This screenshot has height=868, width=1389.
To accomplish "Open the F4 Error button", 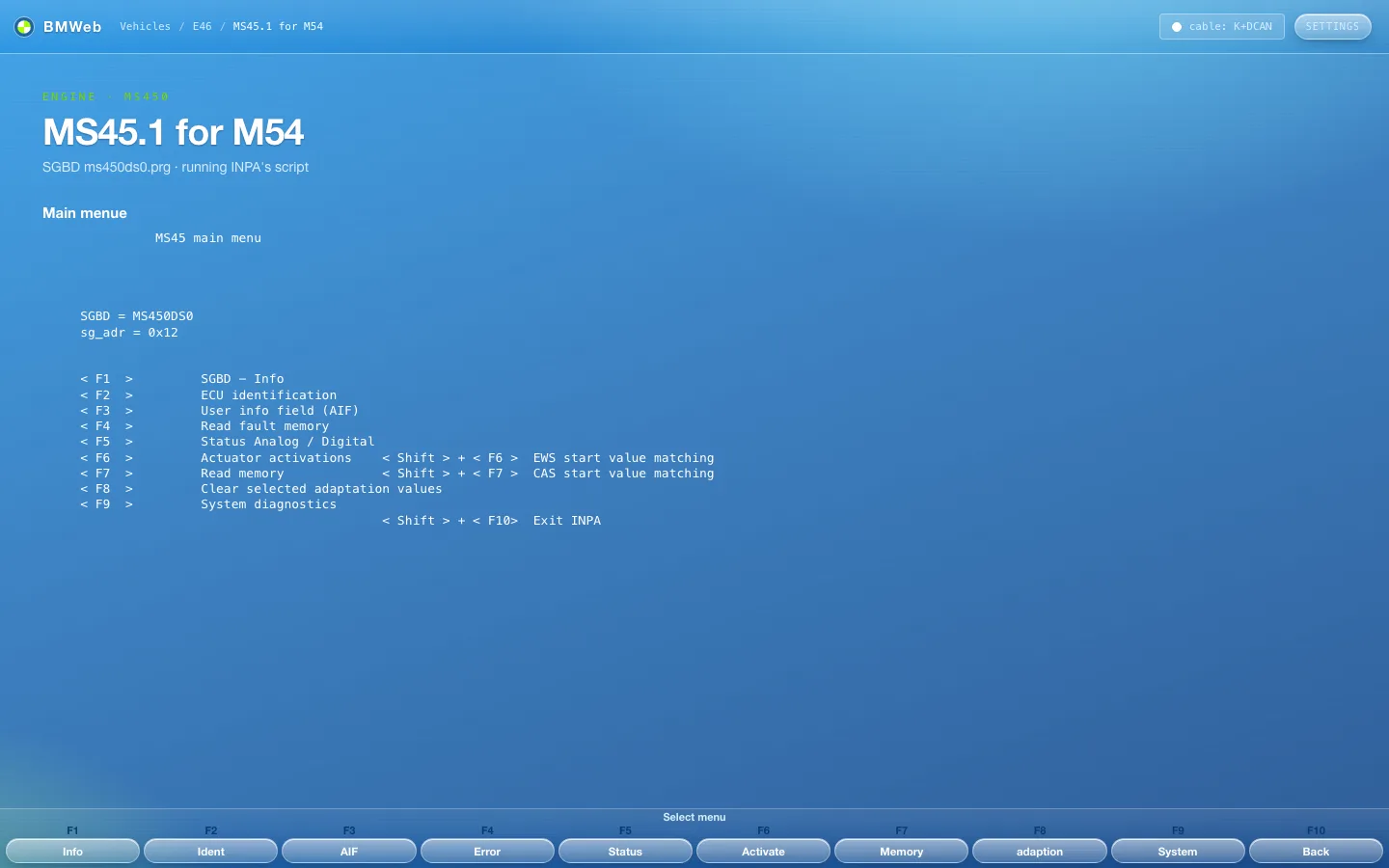I will tap(487, 851).
